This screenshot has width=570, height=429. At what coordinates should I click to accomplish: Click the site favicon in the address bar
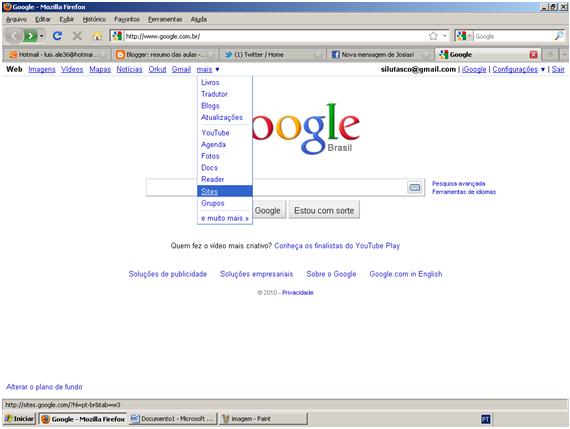pyautogui.click(x=117, y=36)
